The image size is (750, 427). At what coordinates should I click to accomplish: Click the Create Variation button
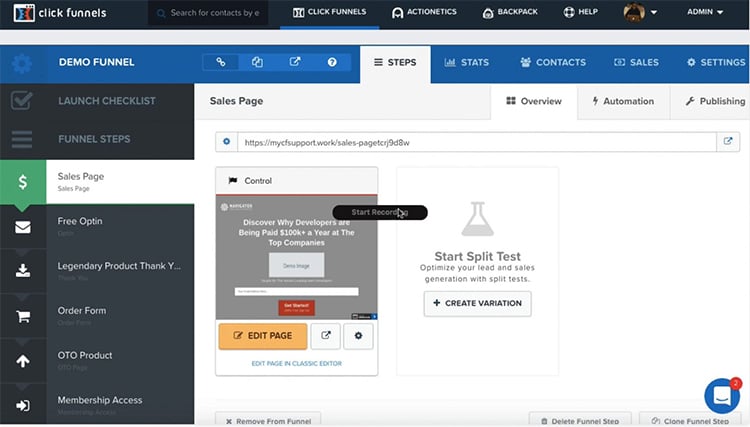coord(477,304)
